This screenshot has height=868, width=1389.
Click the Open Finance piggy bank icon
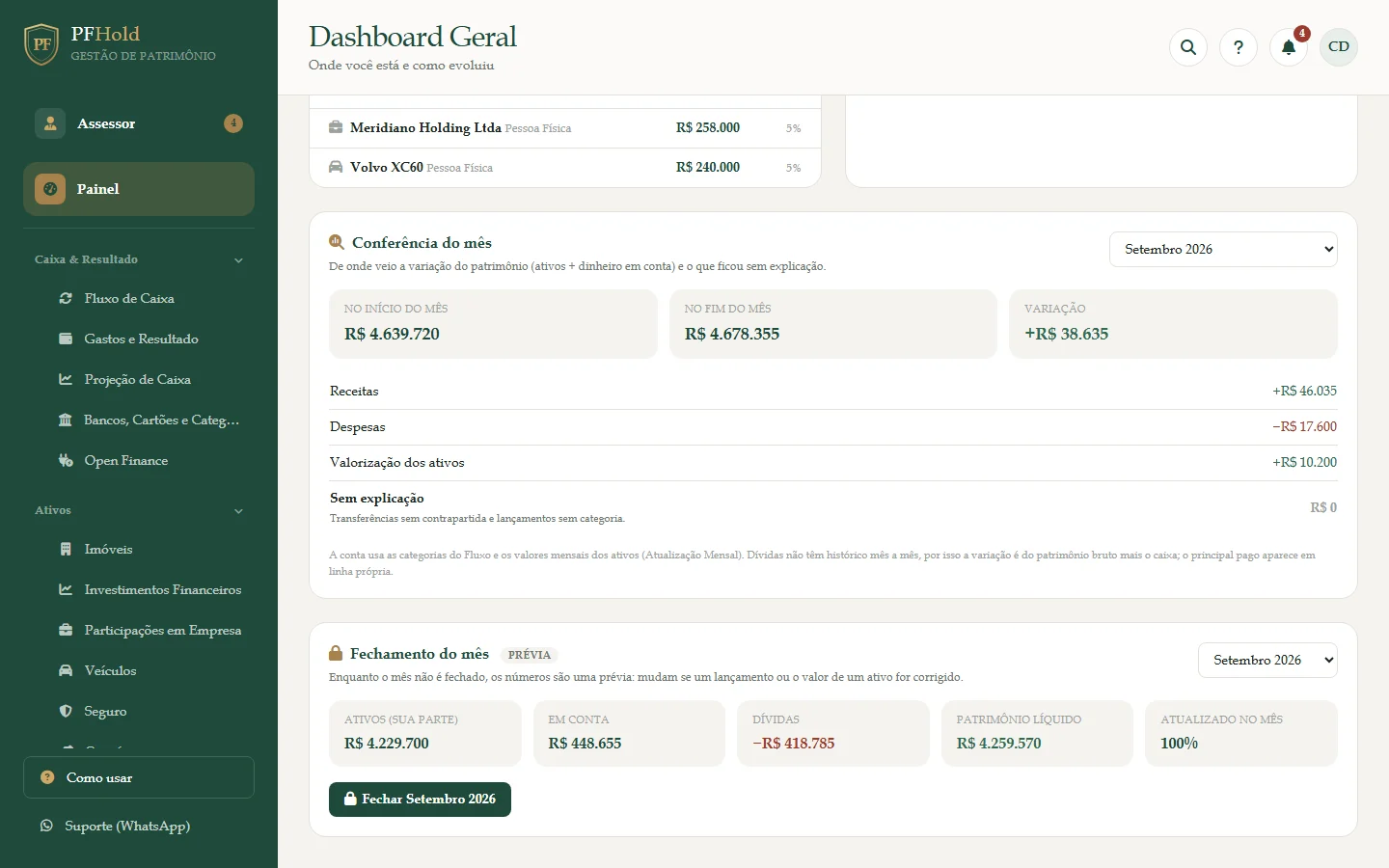coord(66,461)
